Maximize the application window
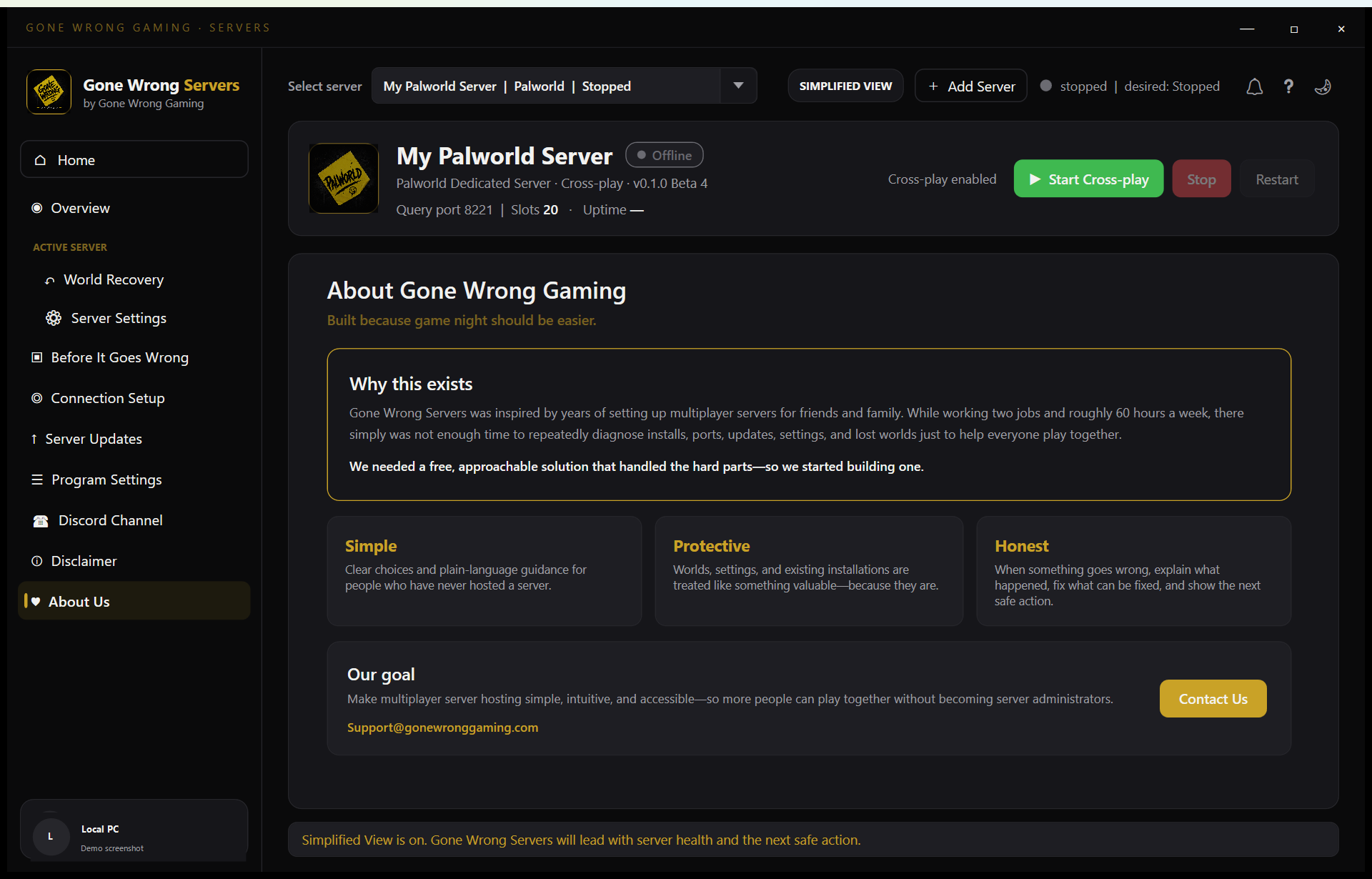 tap(1294, 29)
